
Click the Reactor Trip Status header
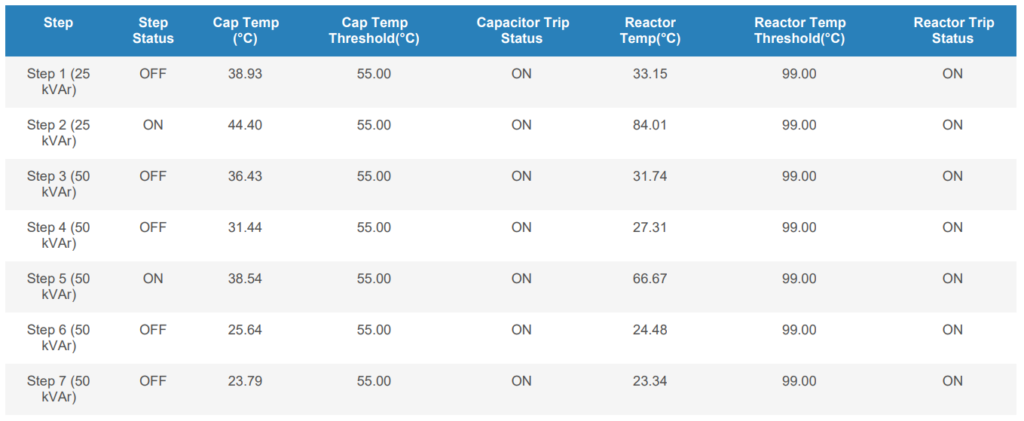[953, 31]
